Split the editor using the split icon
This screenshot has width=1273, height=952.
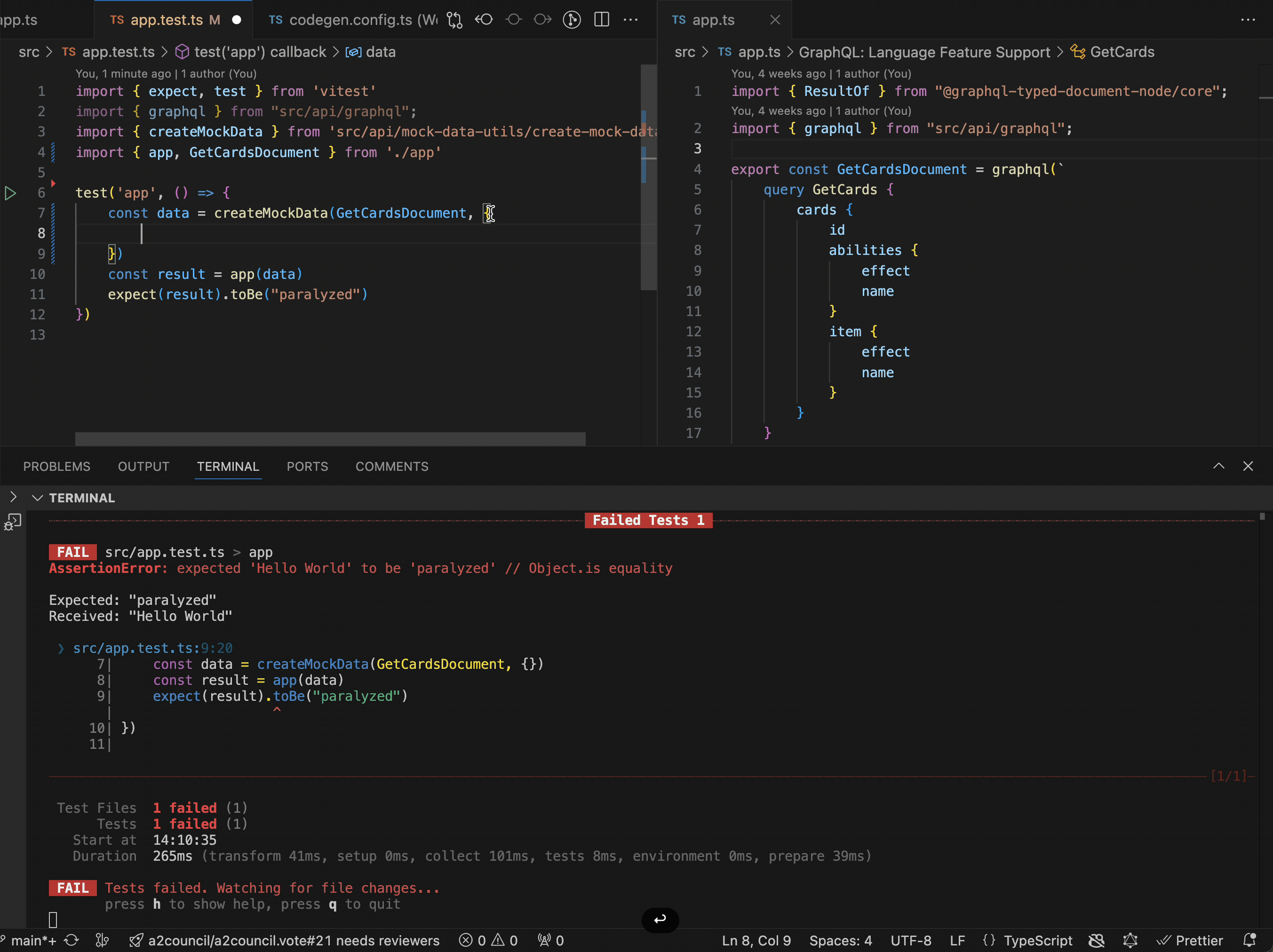[x=601, y=19]
